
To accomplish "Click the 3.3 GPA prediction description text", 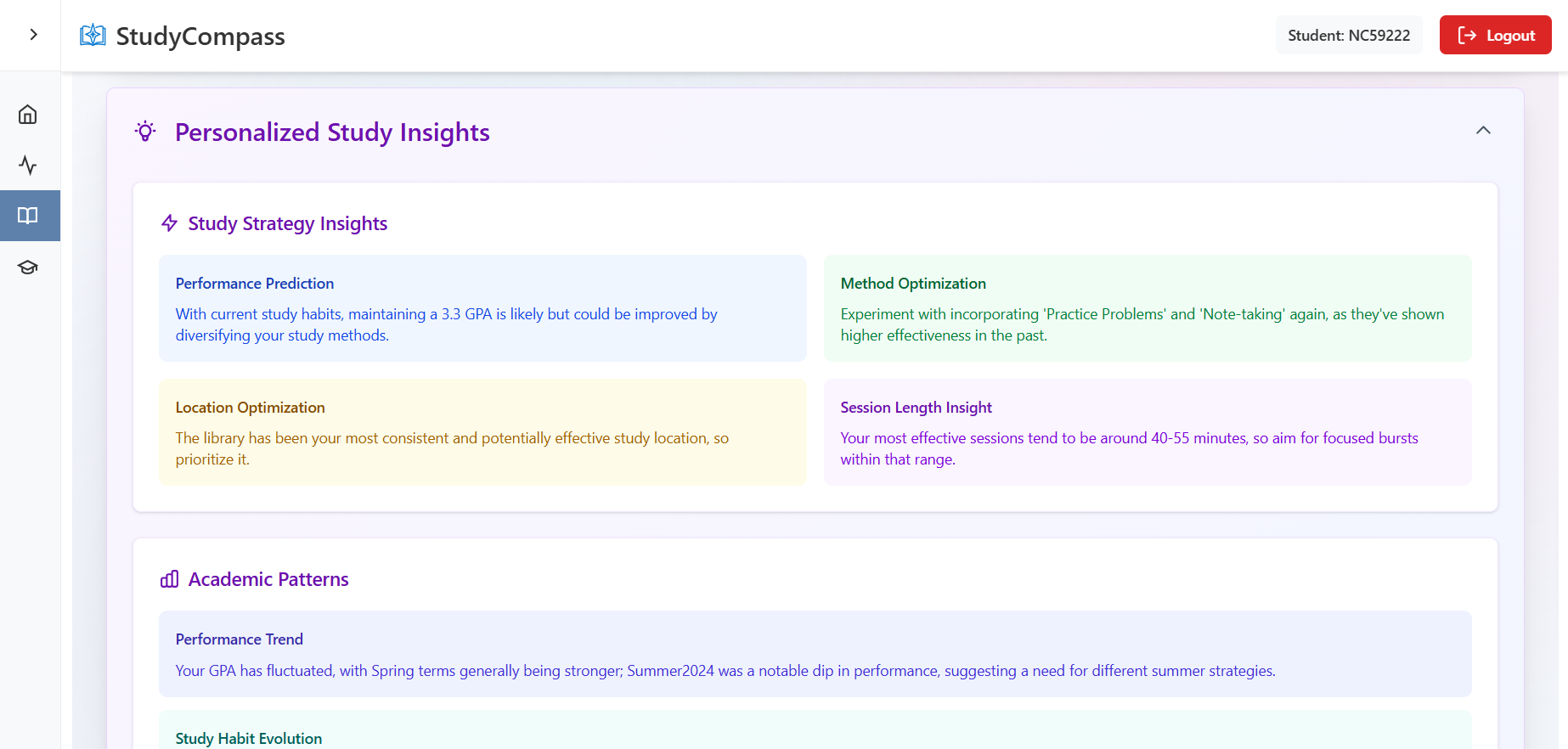I will [447, 324].
